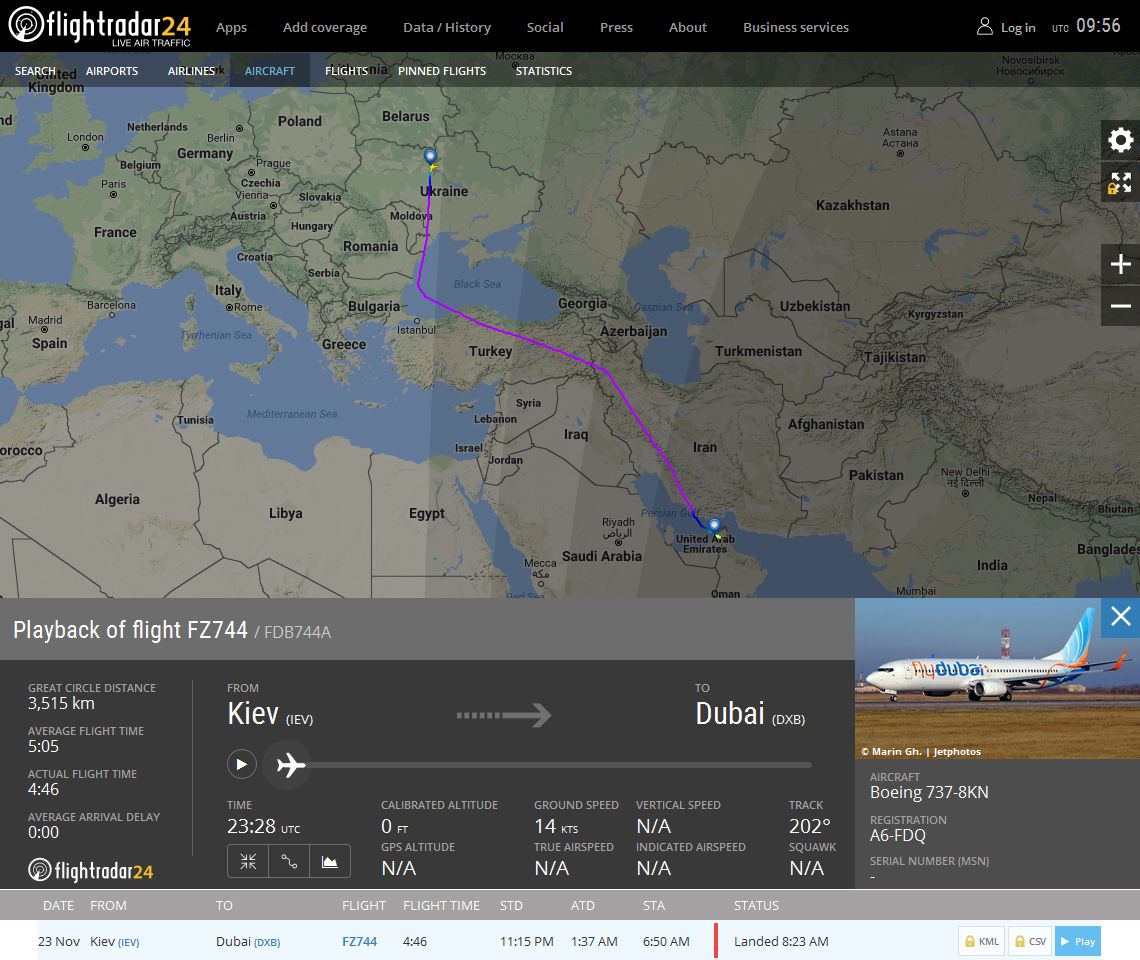
Task: Click the flydubai aircraft photo
Action: [997, 678]
